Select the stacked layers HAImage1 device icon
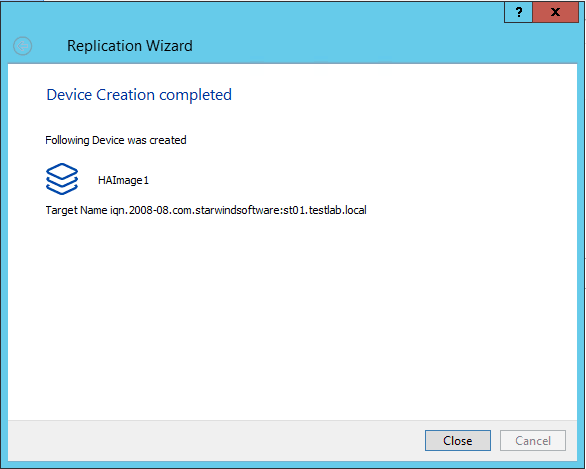 62,179
